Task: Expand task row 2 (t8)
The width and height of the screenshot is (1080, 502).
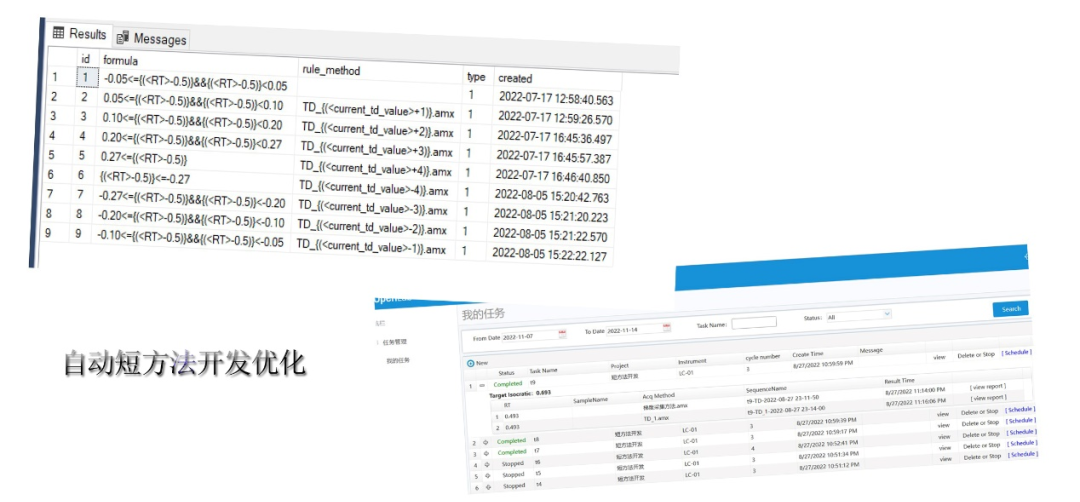Action: point(484,442)
